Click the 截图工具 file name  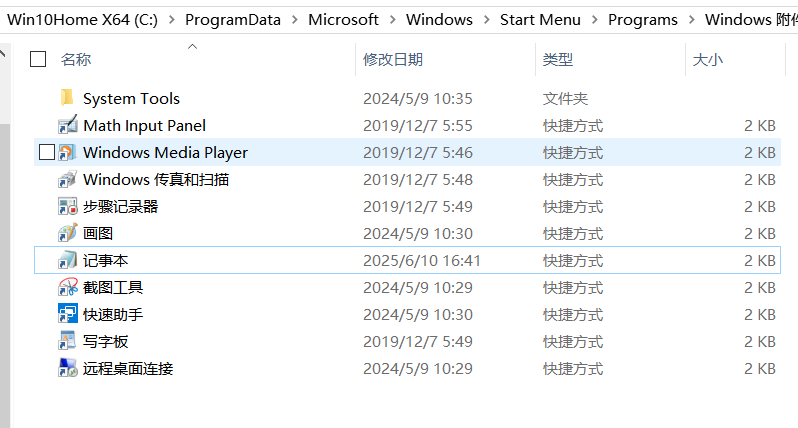pyautogui.click(x=113, y=287)
